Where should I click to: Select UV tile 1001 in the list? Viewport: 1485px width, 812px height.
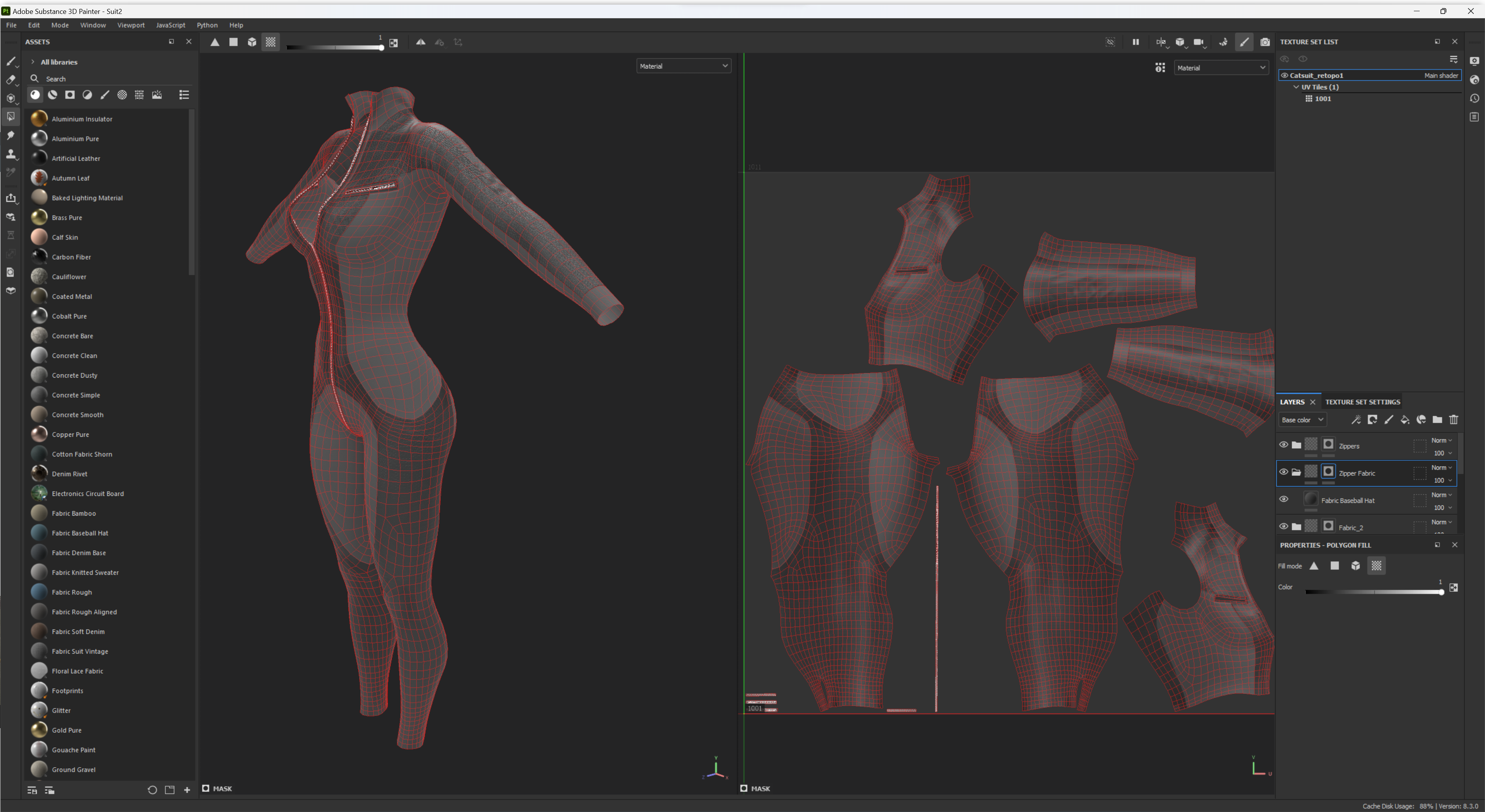[1323, 99]
